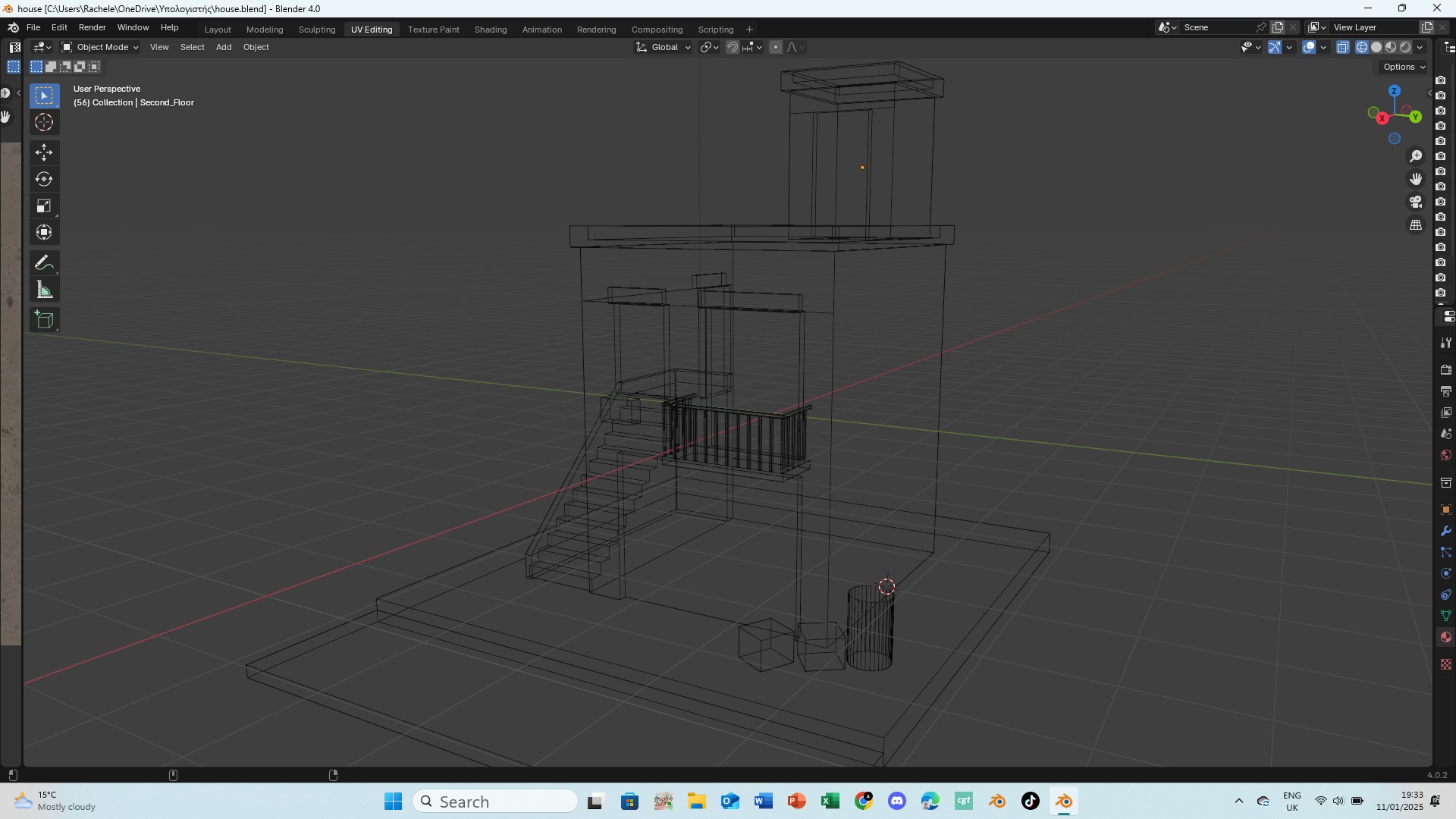Select the Transform tool
1456x819 pixels.
point(44,232)
